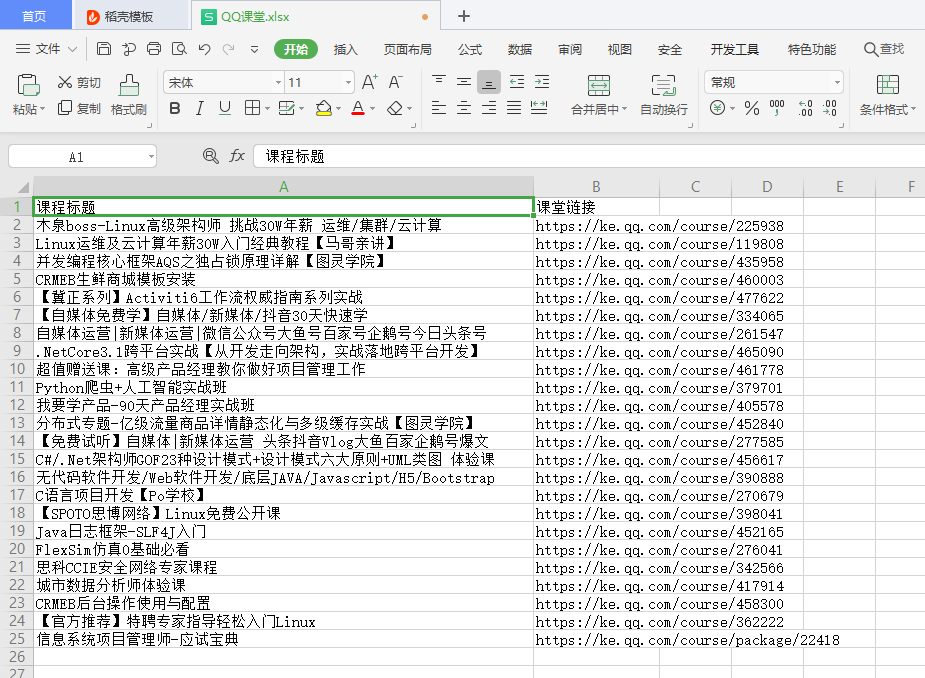Align text to the right
The image size is (925, 678).
point(488,107)
